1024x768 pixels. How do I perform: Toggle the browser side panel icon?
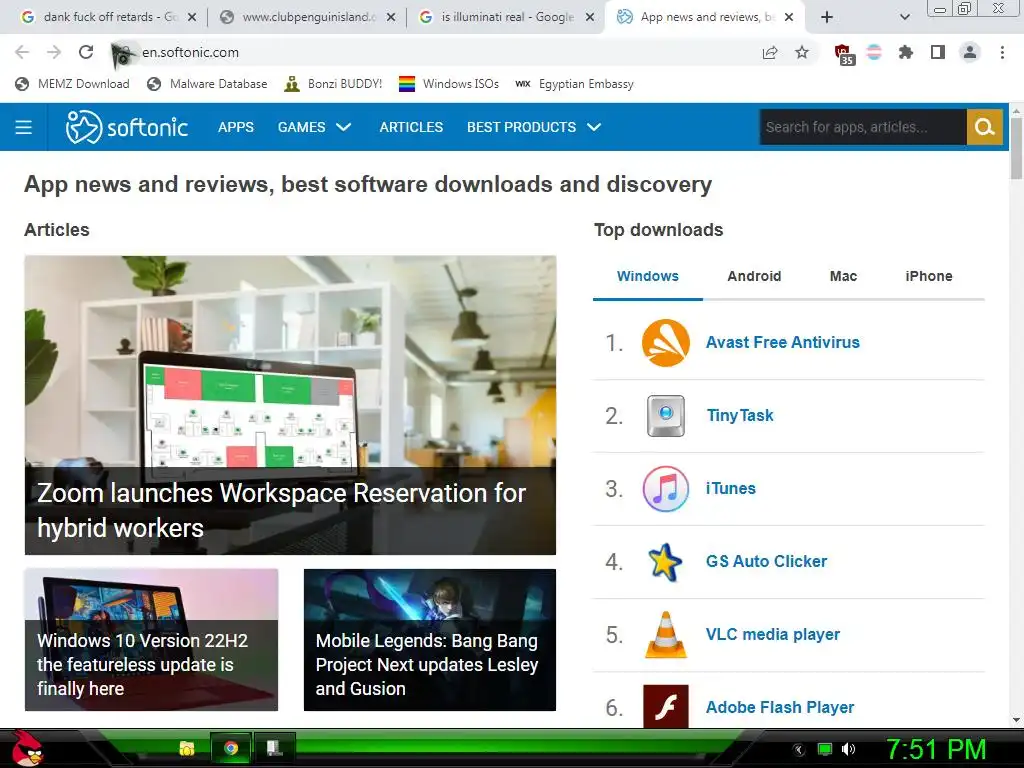pyautogui.click(x=938, y=52)
